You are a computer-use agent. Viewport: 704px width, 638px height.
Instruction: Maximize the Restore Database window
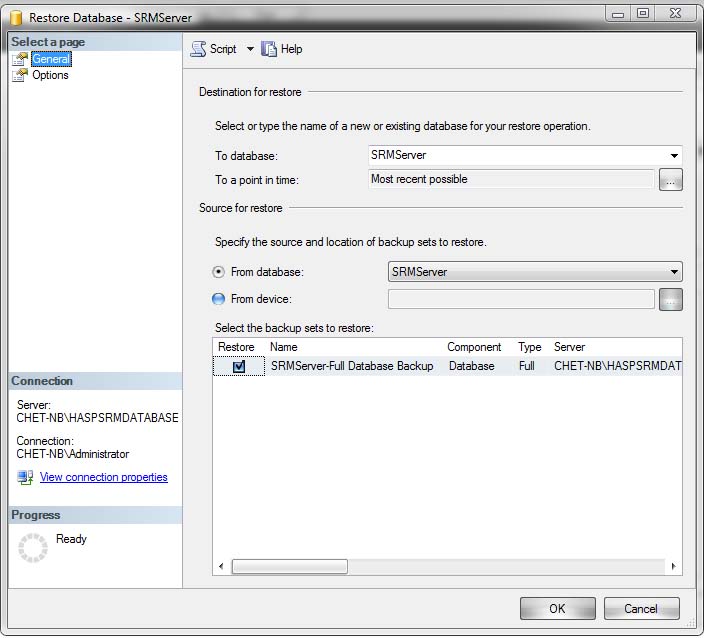click(643, 13)
